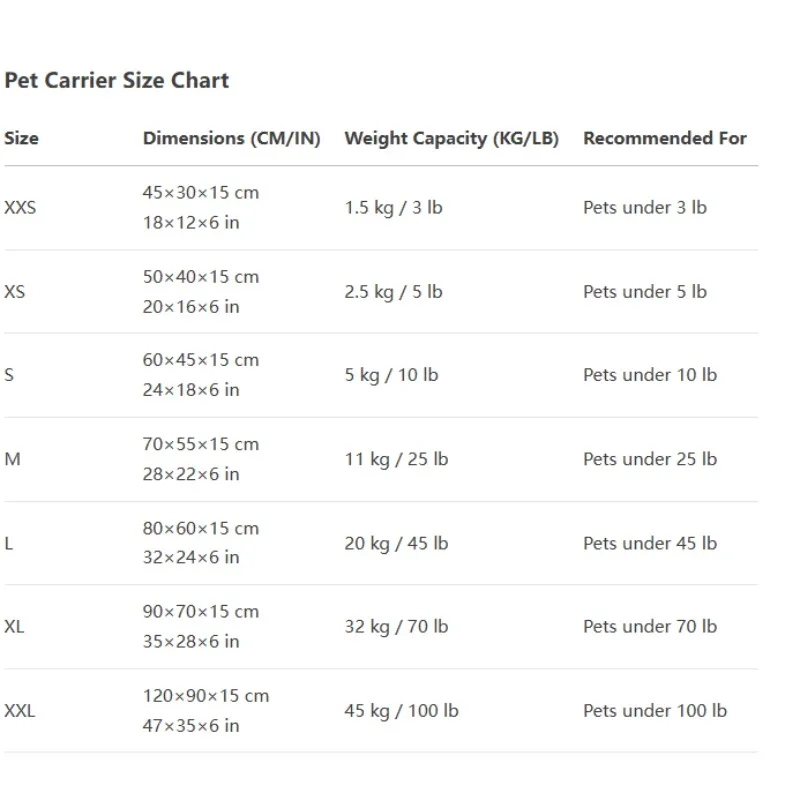
Task: Click the S size row label
Action: (9, 375)
